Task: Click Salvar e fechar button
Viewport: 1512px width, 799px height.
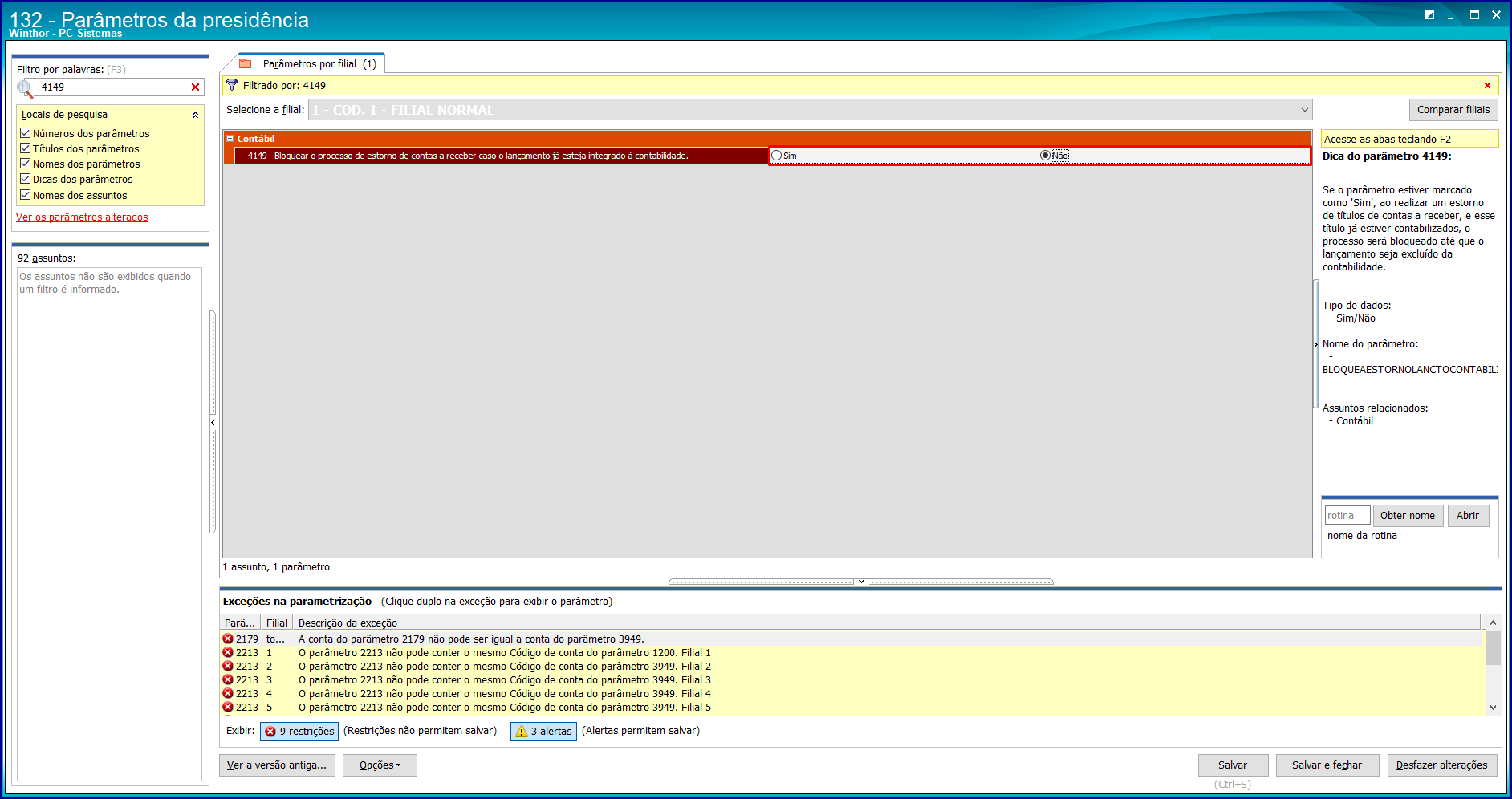Action: coord(1327,765)
